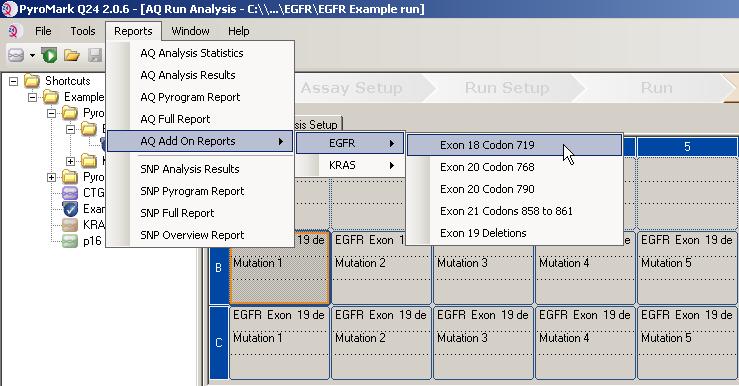Click the new assay icon in toolbar
Viewport: 739px width, 386px height.
point(16,55)
